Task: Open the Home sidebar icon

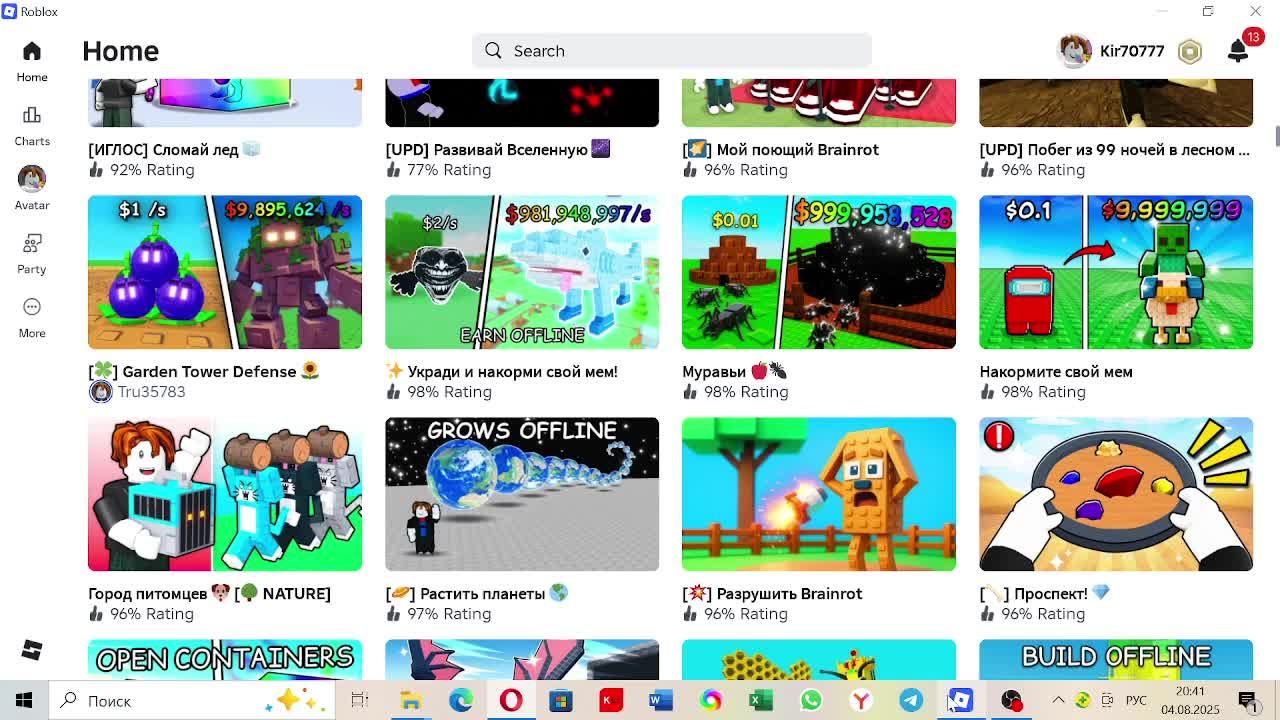Action: [x=31, y=51]
